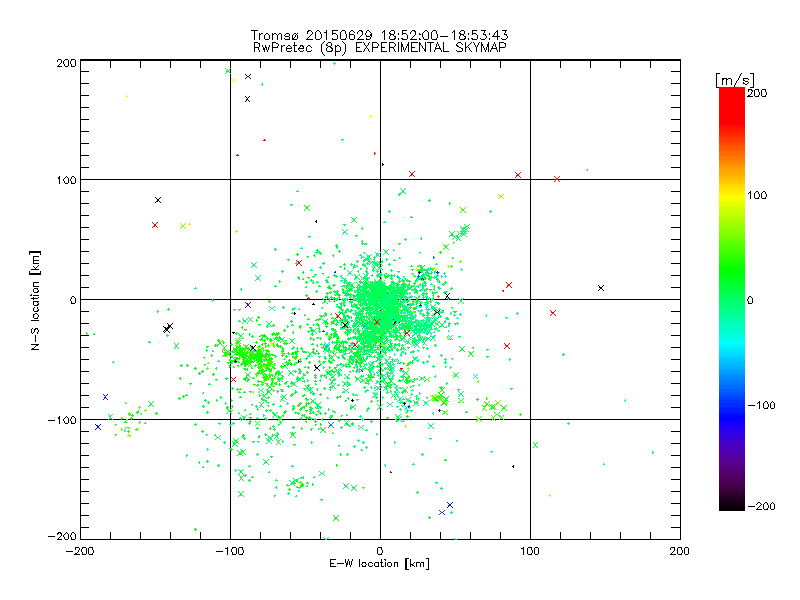The width and height of the screenshot is (800, 600).
Task: Click the N-S axis tick label 0
Action: click(x=73, y=300)
